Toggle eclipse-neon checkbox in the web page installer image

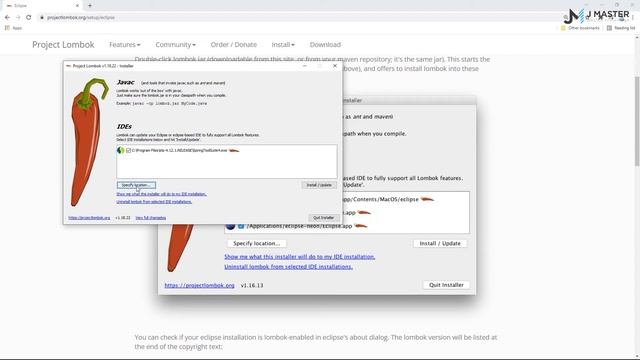[241, 226]
